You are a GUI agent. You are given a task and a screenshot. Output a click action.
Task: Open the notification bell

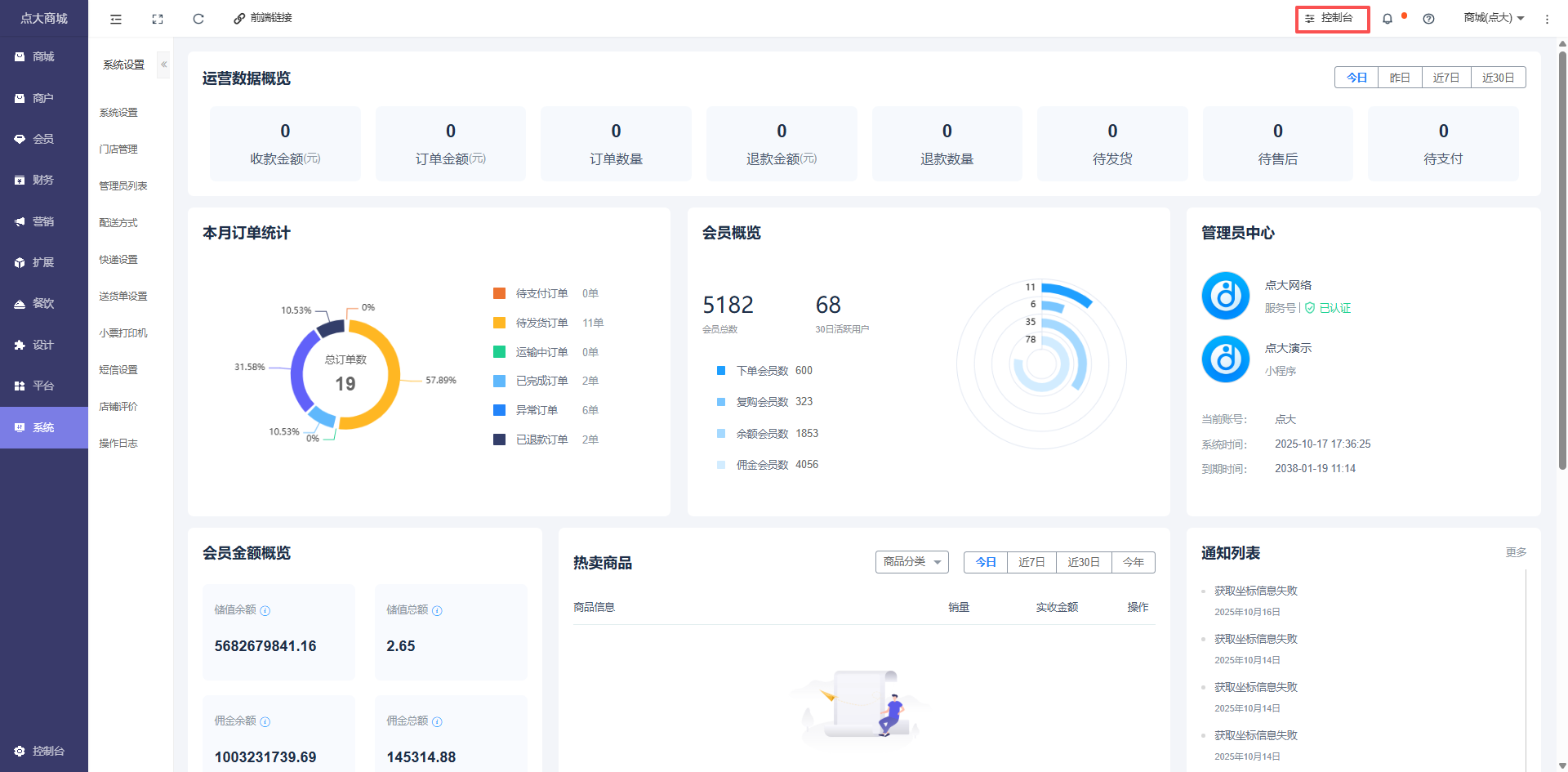pos(1388,19)
